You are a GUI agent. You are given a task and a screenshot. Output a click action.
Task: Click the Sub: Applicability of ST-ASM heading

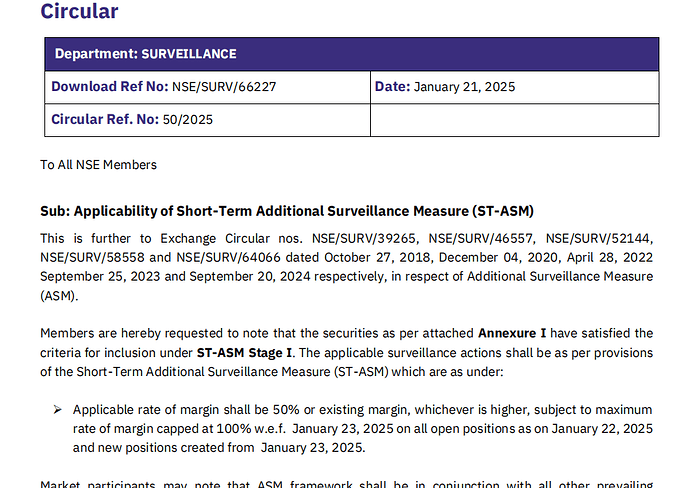pos(287,212)
